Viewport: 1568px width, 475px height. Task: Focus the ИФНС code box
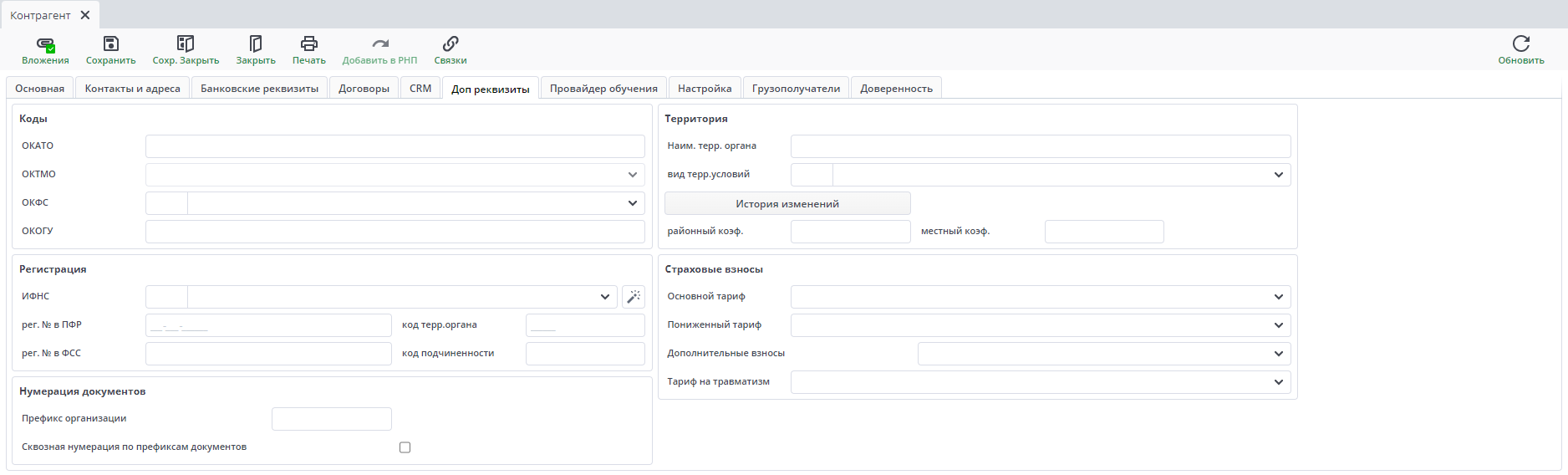(x=166, y=297)
